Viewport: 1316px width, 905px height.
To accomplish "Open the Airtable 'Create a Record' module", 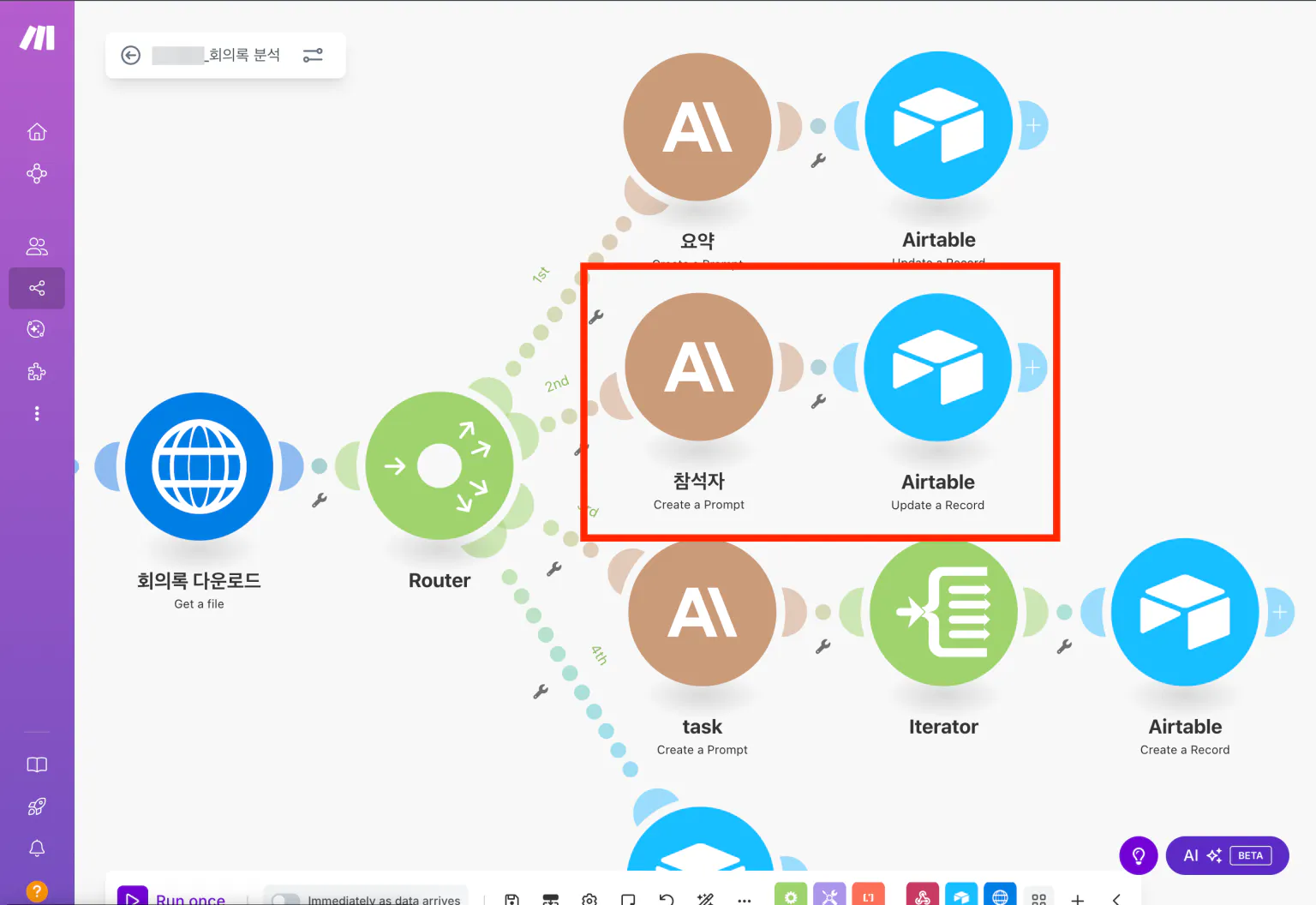I will tap(1186, 612).
